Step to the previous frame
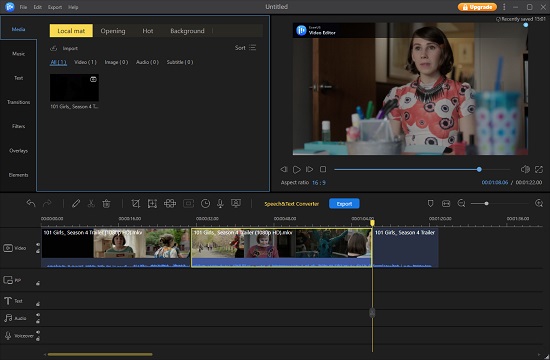The height and width of the screenshot is (360, 550). click(x=284, y=169)
